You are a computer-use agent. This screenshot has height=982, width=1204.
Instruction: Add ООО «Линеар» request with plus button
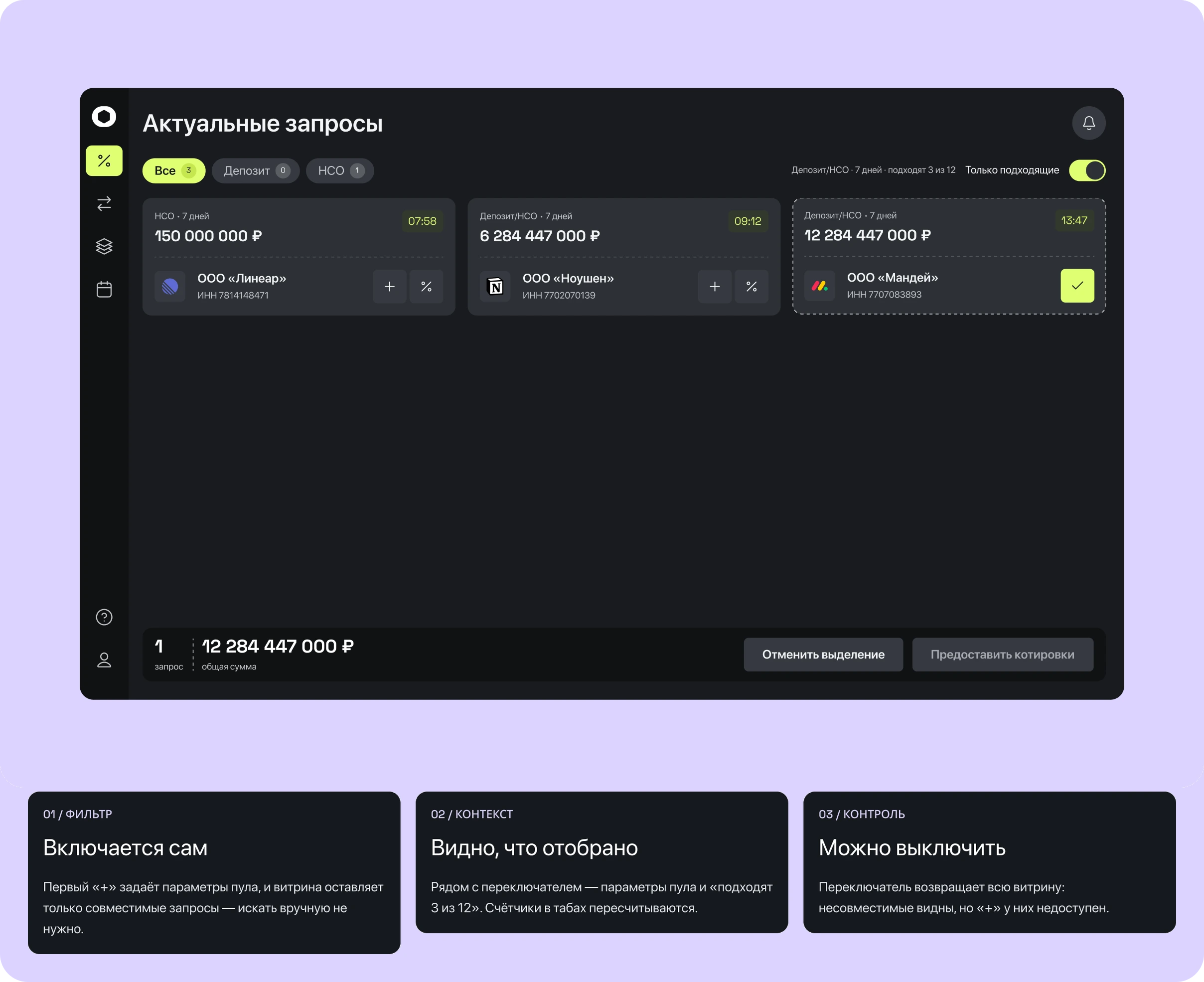(x=390, y=286)
